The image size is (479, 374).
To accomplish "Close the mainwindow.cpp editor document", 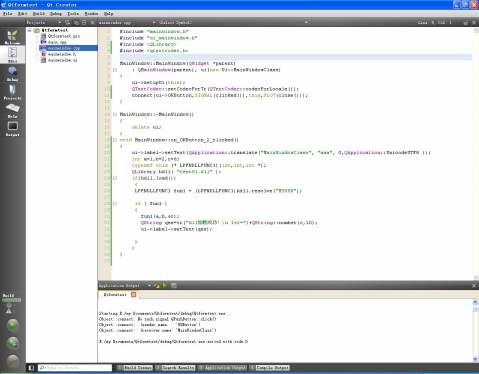I will [474, 23].
